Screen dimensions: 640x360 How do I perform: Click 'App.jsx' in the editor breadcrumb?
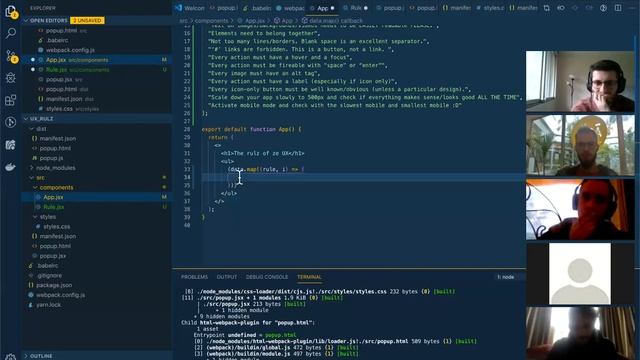point(255,20)
